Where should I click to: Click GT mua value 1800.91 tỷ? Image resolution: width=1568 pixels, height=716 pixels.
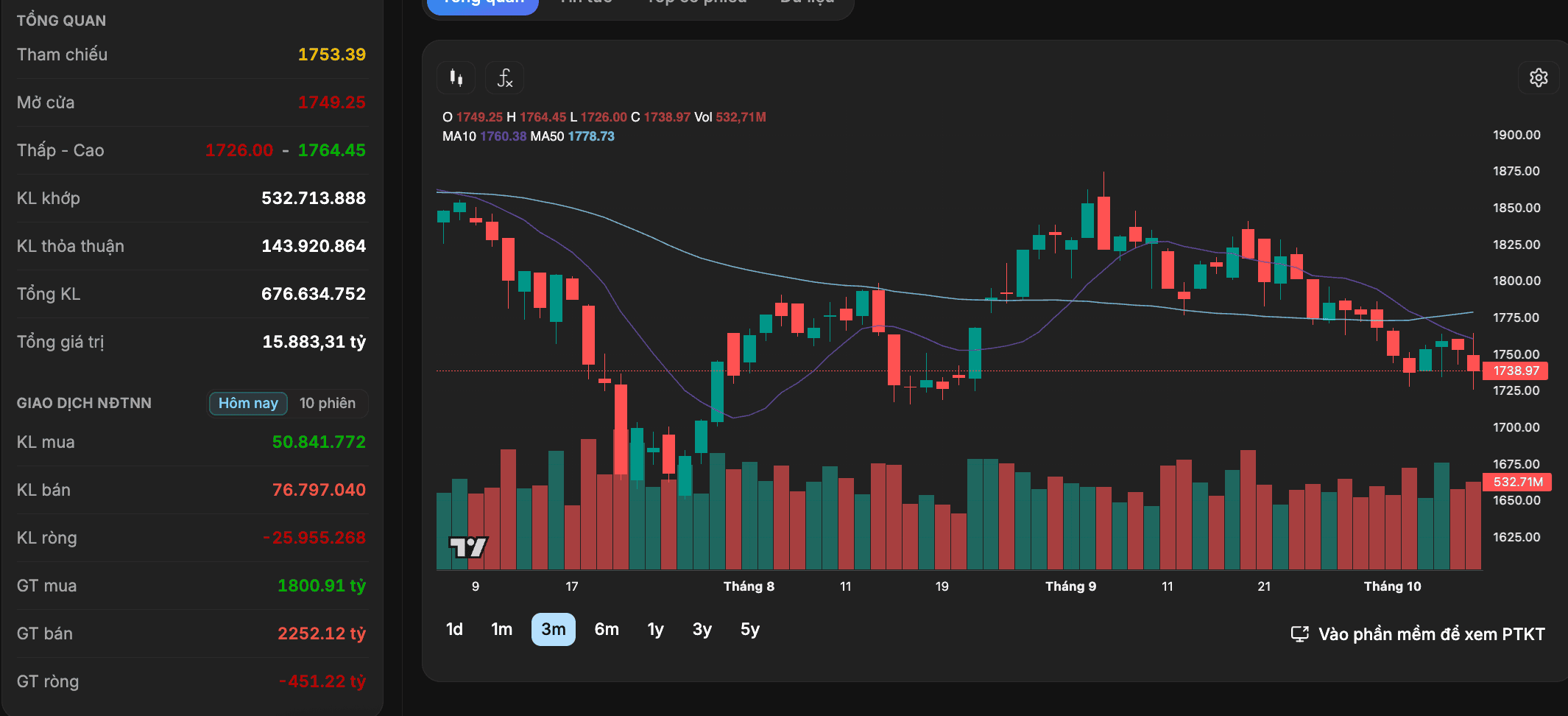(322, 586)
